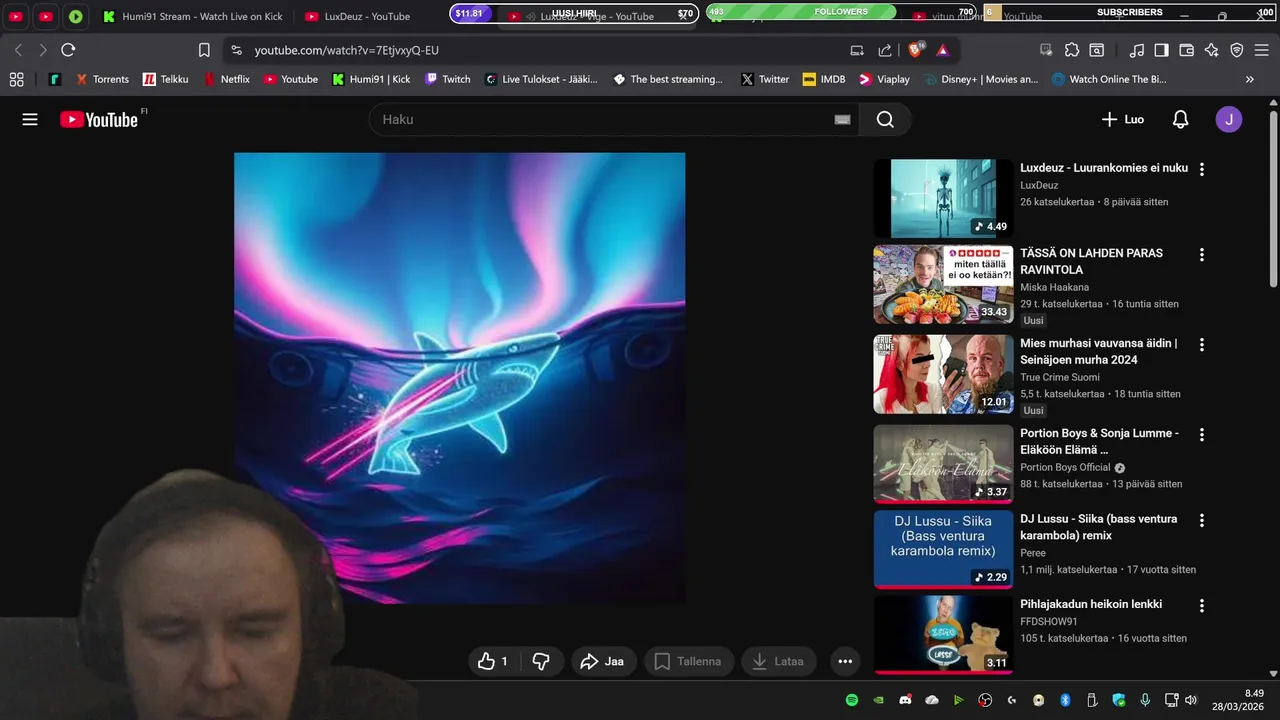The image size is (1280, 720).
Task: Open volume speaker tray icon
Action: pyautogui.click(x=1191, y=700)
